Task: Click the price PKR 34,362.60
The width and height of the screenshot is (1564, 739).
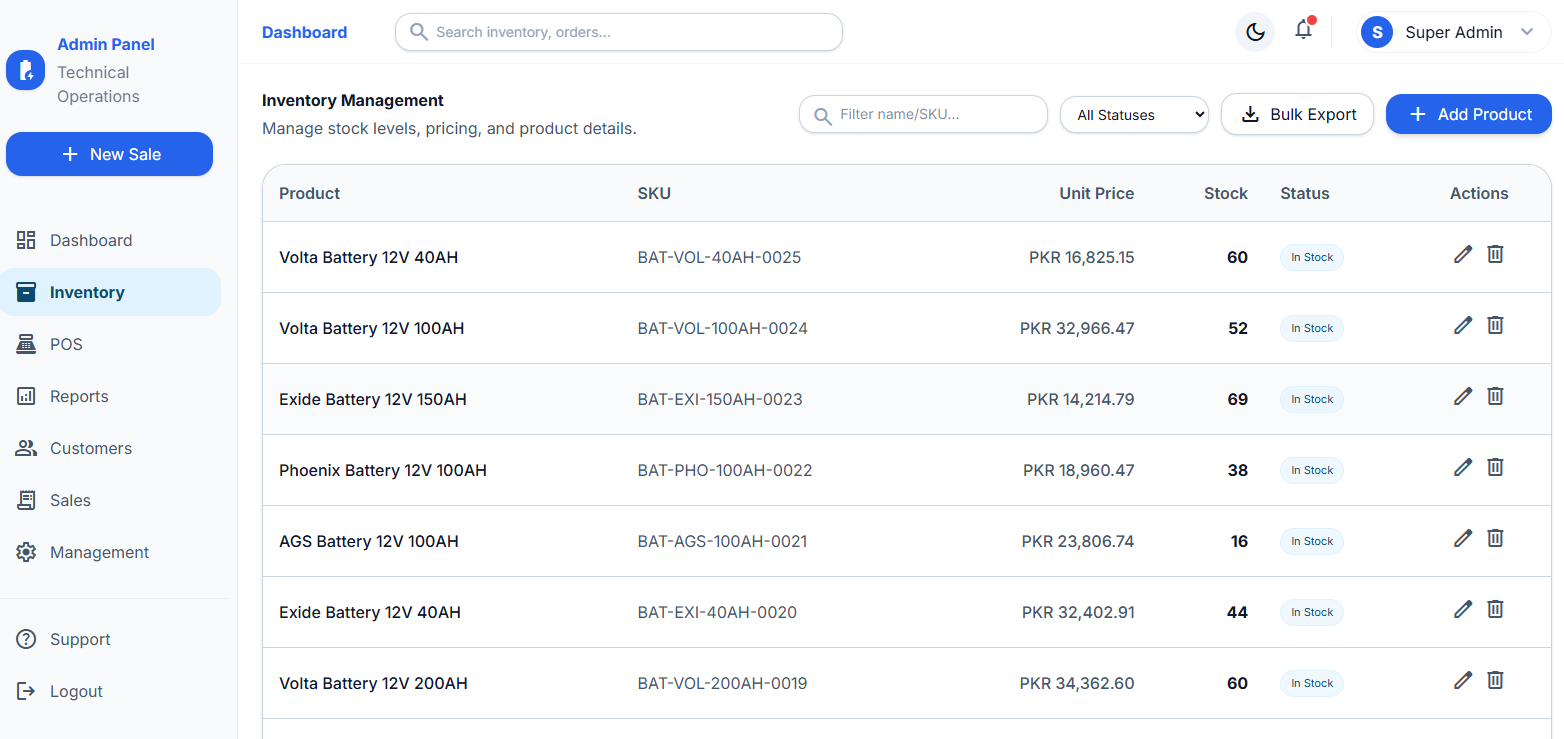Action: [1077, 683]
